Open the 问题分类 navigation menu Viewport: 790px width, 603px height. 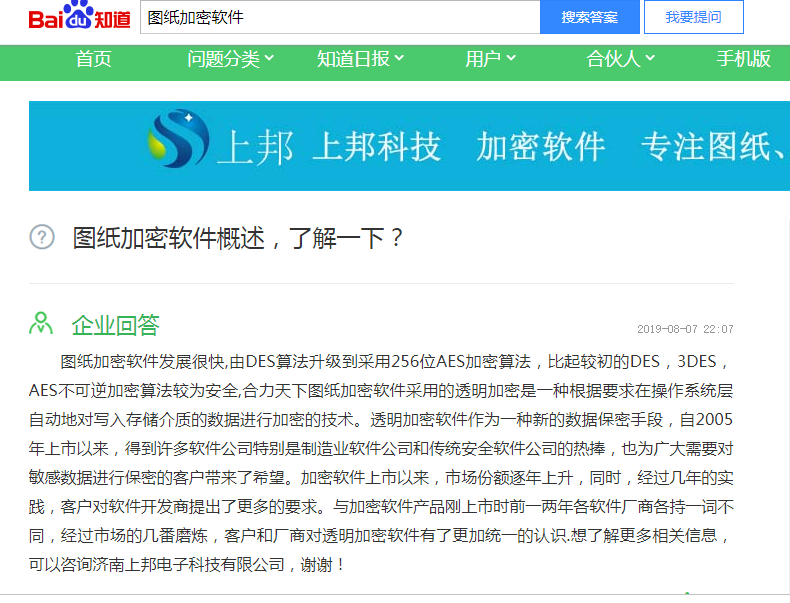click(223, 59)
